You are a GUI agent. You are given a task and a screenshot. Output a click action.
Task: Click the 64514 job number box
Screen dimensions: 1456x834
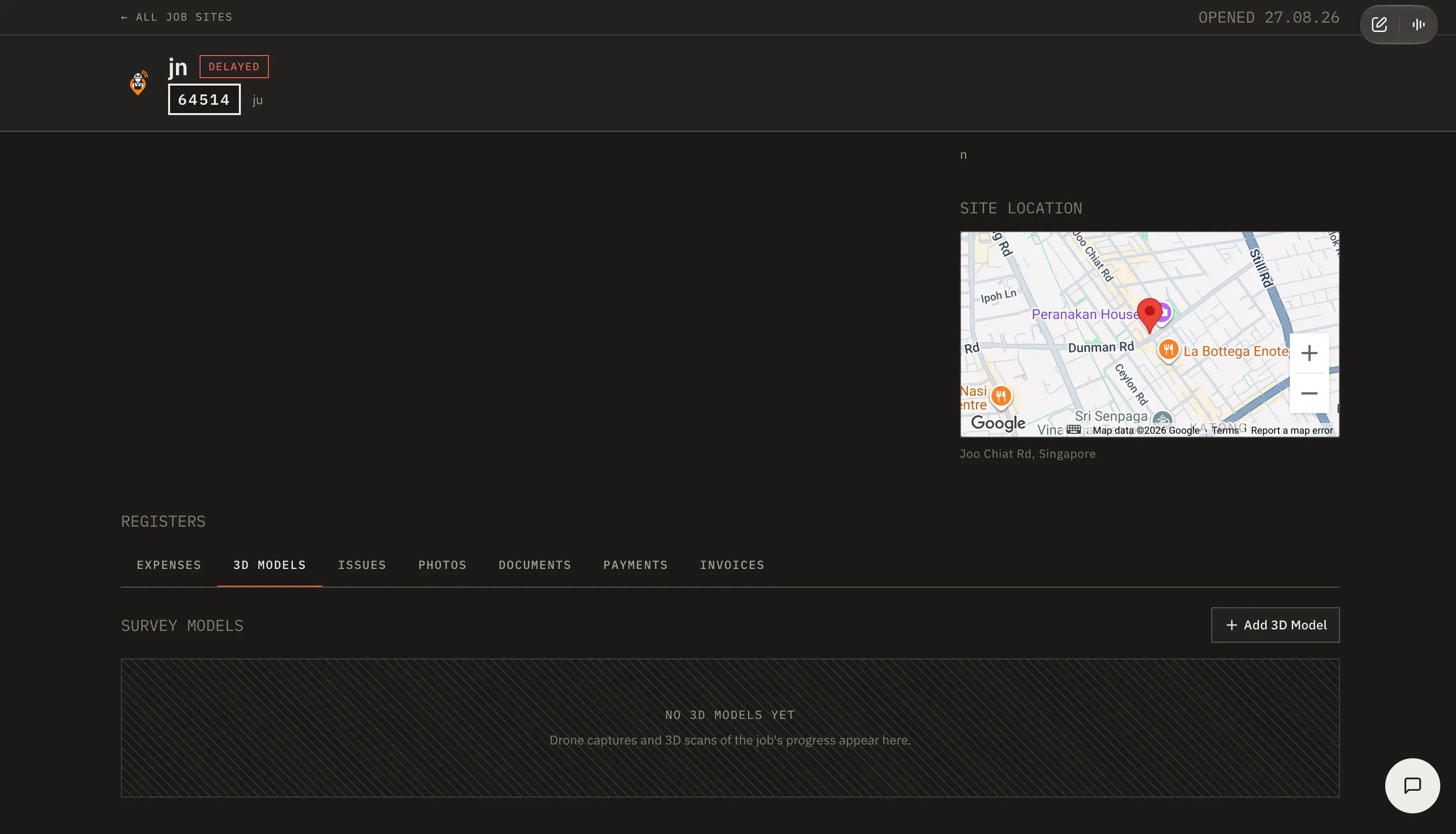pyautogui.click(x=204, y=100)
